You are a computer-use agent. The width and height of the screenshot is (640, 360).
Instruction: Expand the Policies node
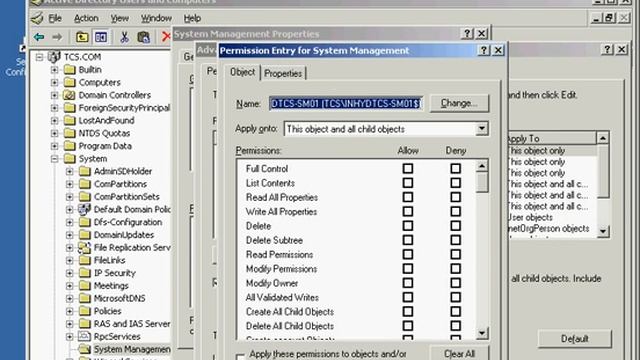pos(69,311)
